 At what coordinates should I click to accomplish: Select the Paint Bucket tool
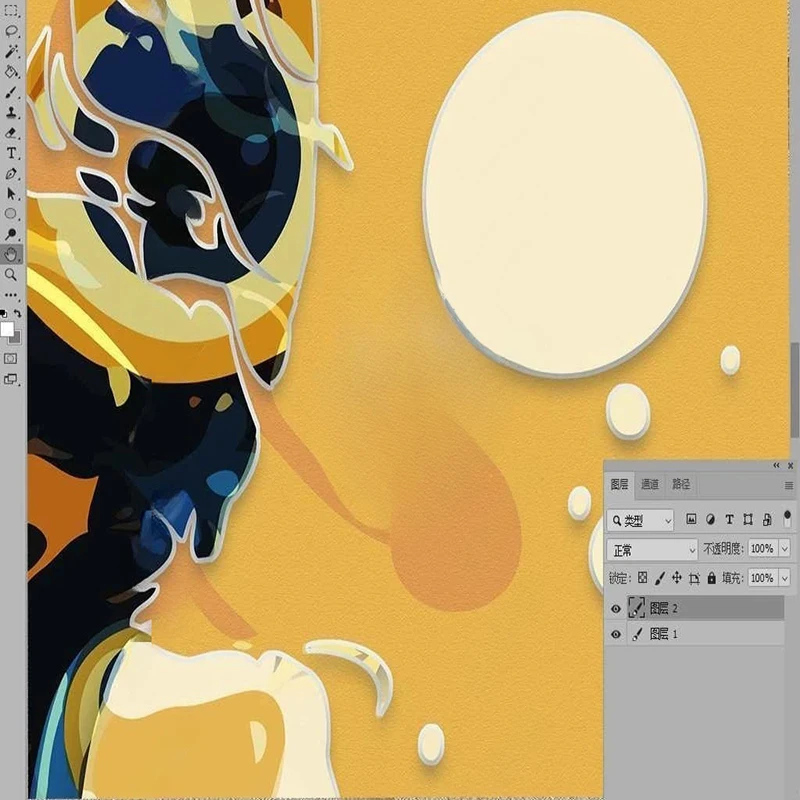pos(11,72)
